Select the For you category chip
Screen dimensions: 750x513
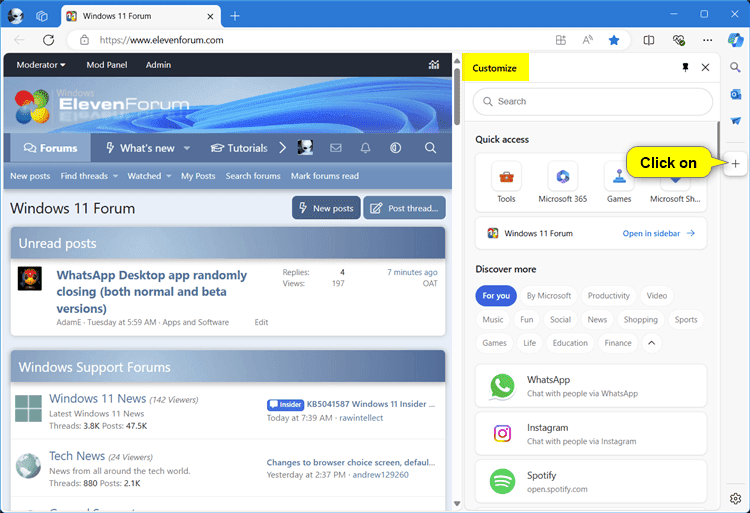point(496,295)
